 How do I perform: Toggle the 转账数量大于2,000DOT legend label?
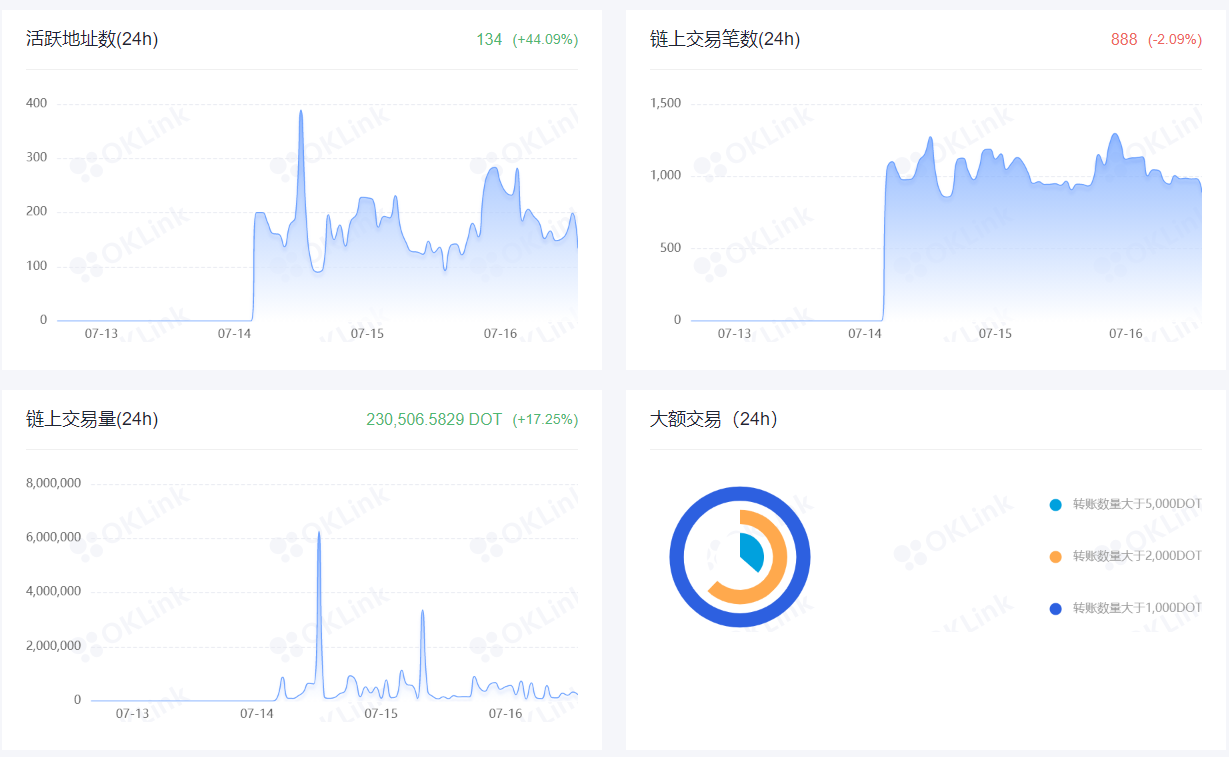(x=1136, y=556)
